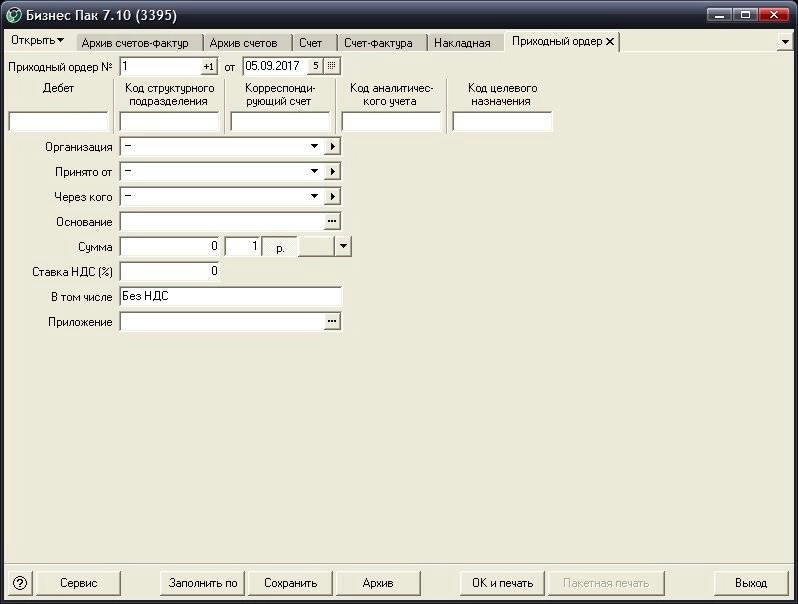The image size is (798, 604).
Task: Click the date field showing 05.09.2017
Action: (275, 66)
